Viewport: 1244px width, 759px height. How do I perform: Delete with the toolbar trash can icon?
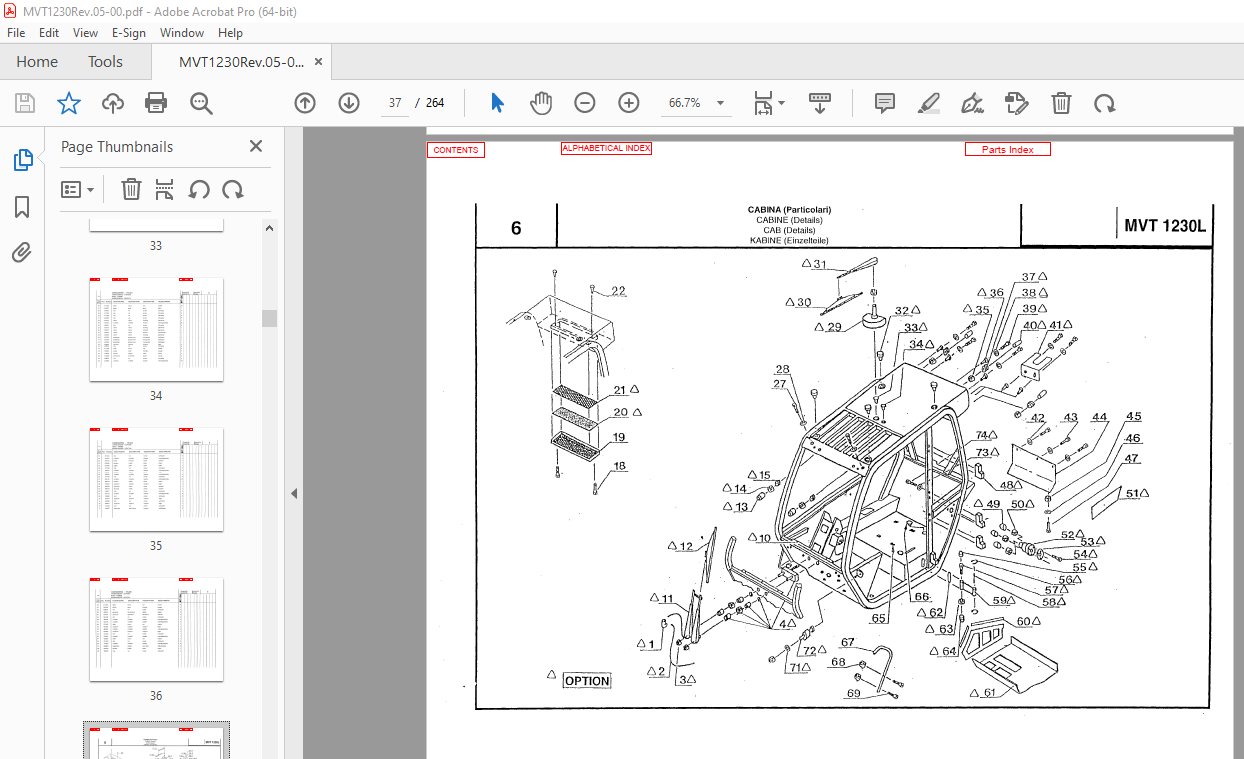tap(1061, 103)
